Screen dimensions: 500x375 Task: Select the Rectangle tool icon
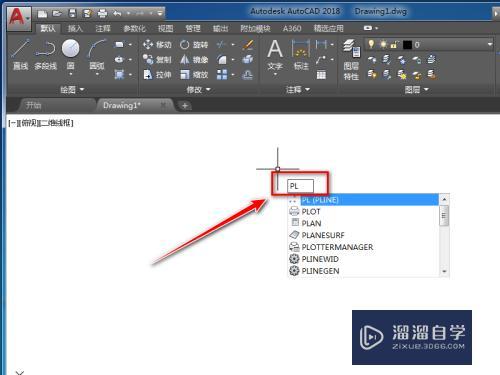(119, 44)
